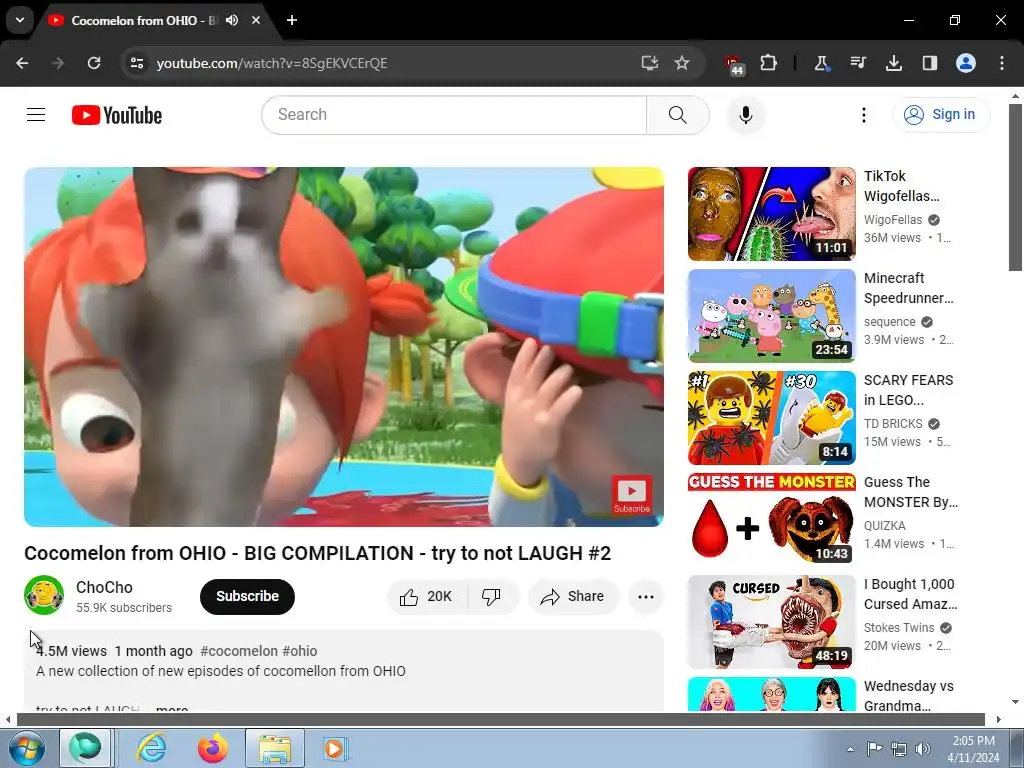
Task: Open the TD BRICKS channel name
Action: pyautogui.click(x=893, y=424)
